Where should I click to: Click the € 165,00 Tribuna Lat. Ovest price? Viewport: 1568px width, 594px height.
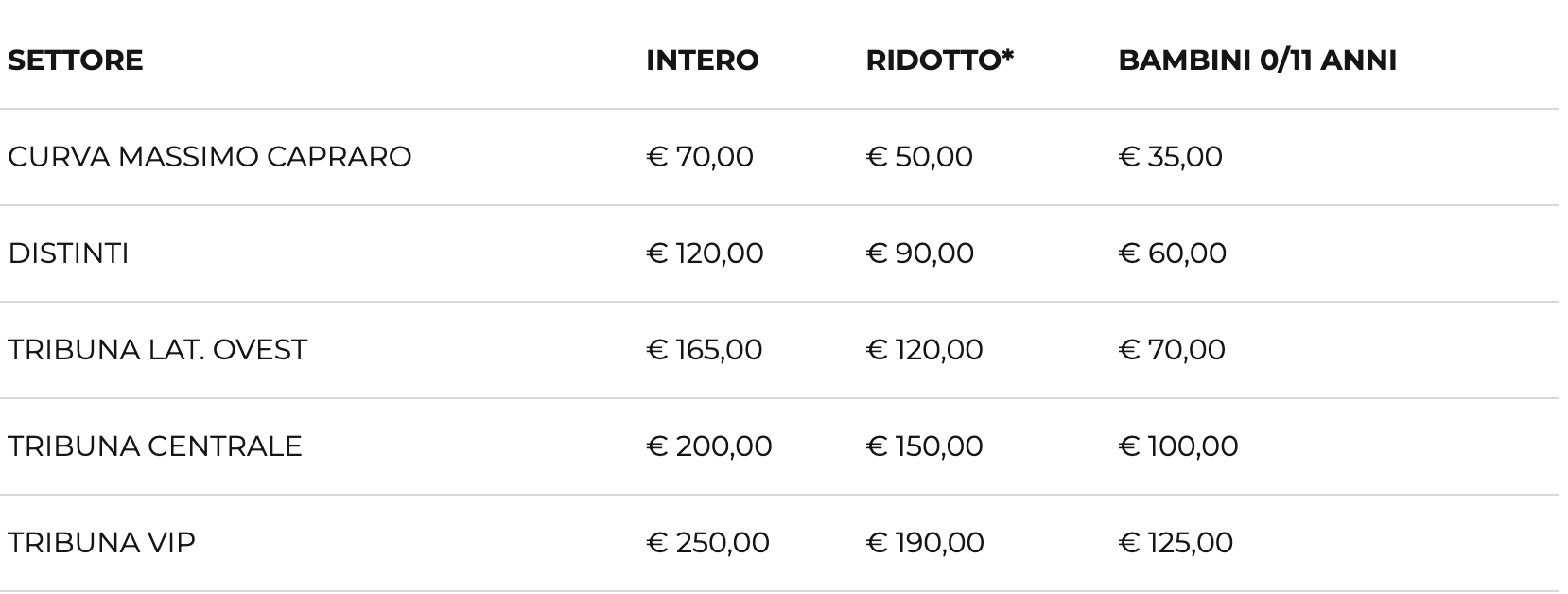click(x=705, y=350)
